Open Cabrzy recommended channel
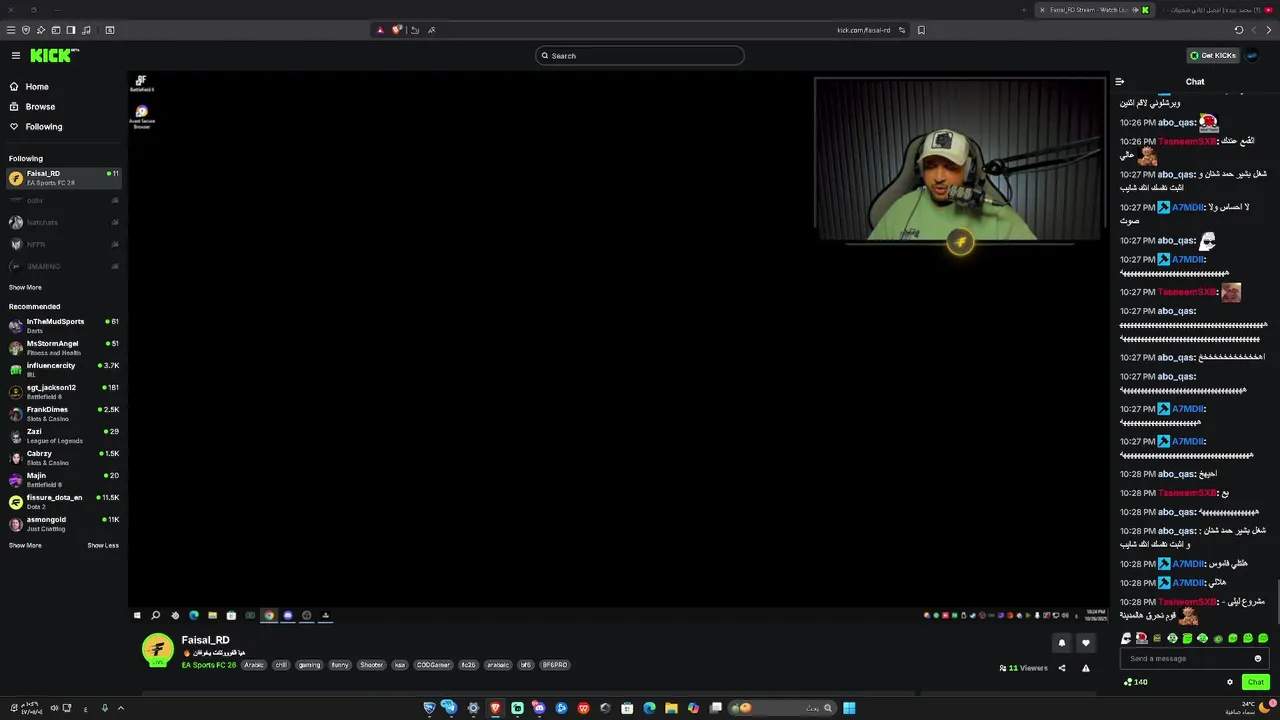This screenshot has height=720, width=1280. (x=64, y=458)
